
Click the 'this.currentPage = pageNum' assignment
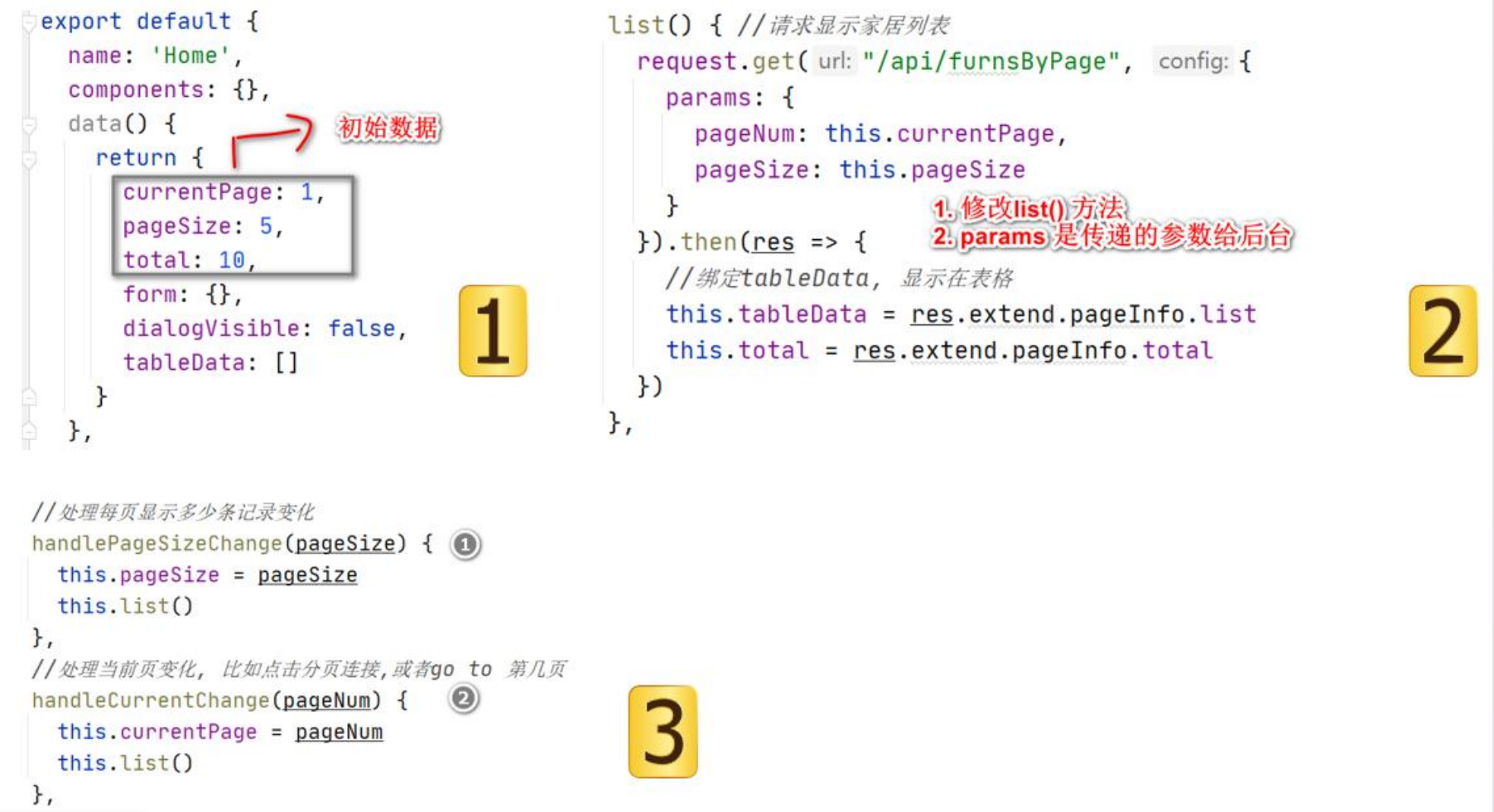click(220, 732)
